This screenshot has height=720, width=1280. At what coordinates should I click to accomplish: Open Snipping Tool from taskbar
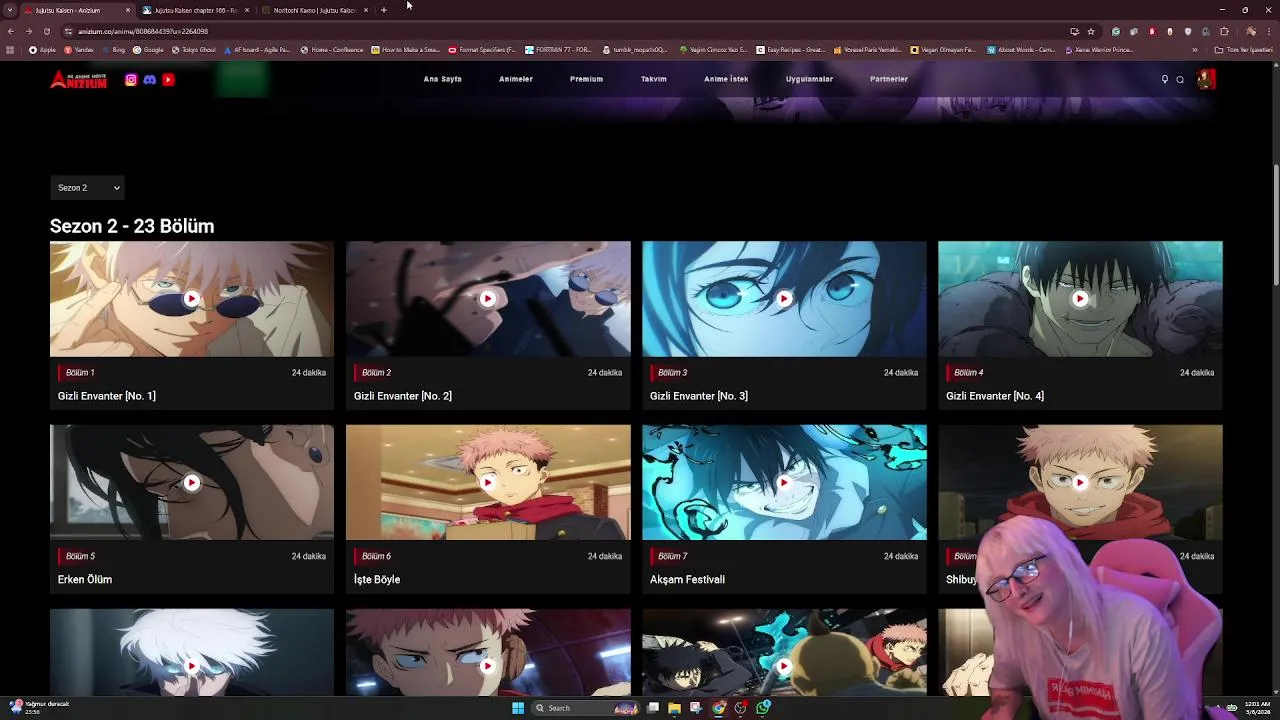697,708
